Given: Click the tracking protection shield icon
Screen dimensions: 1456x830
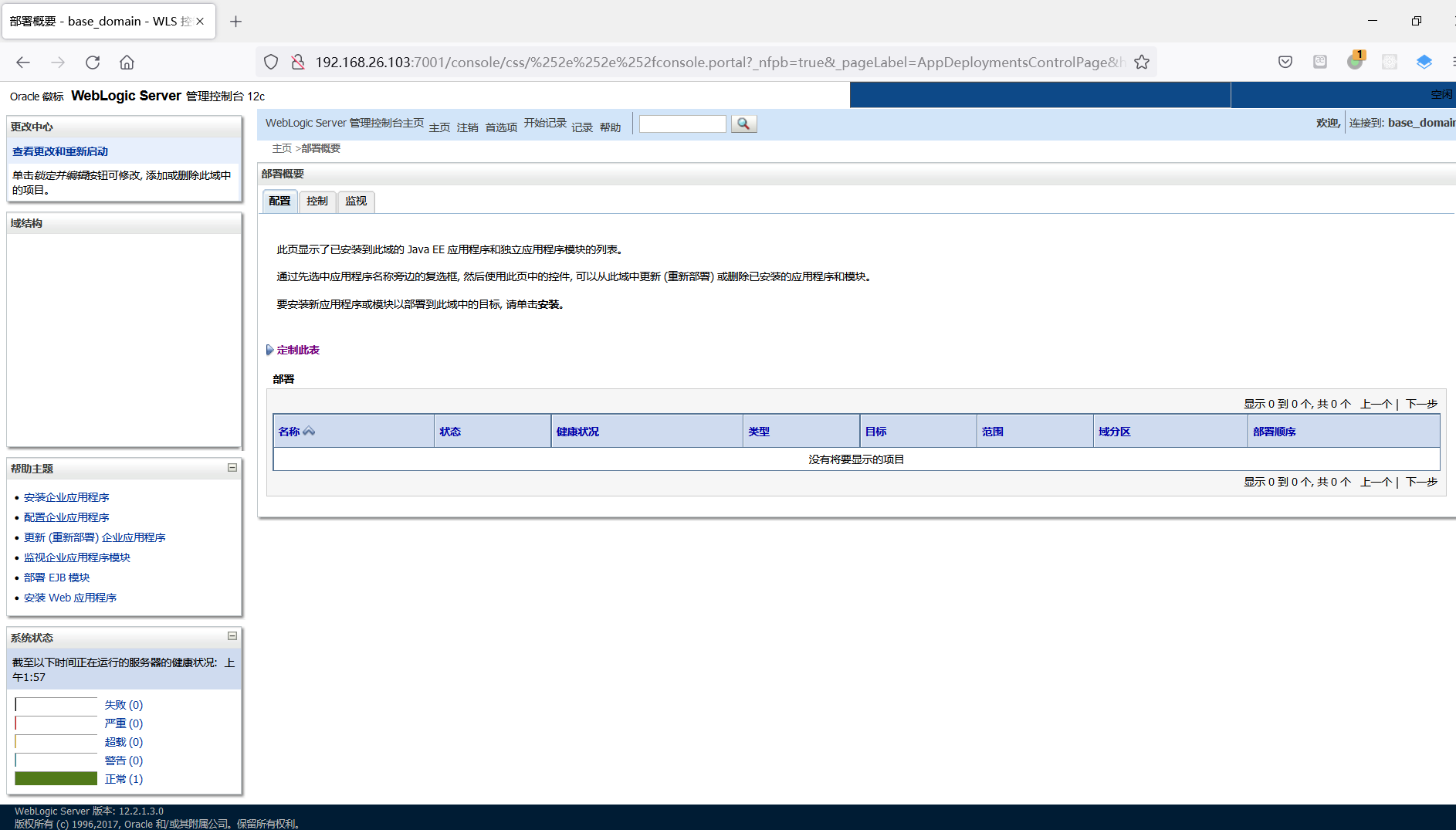Looking at the screenshot, I should coord(271,63).
